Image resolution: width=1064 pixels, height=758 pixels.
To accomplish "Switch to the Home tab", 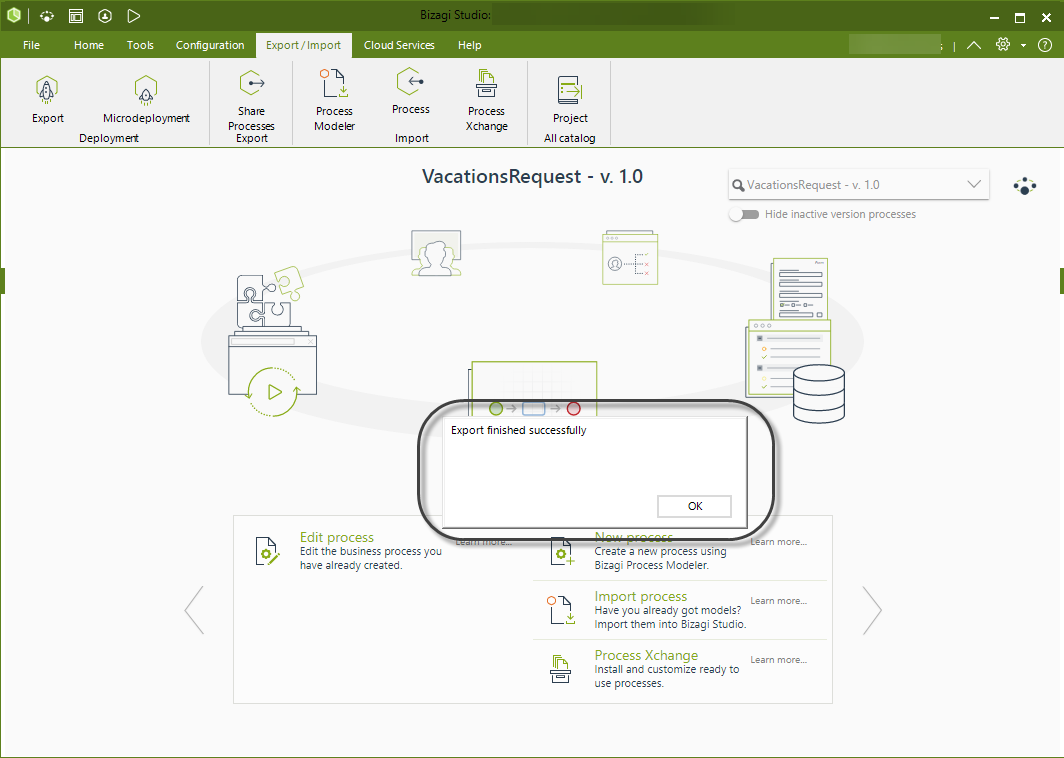I will pos(89,45).
